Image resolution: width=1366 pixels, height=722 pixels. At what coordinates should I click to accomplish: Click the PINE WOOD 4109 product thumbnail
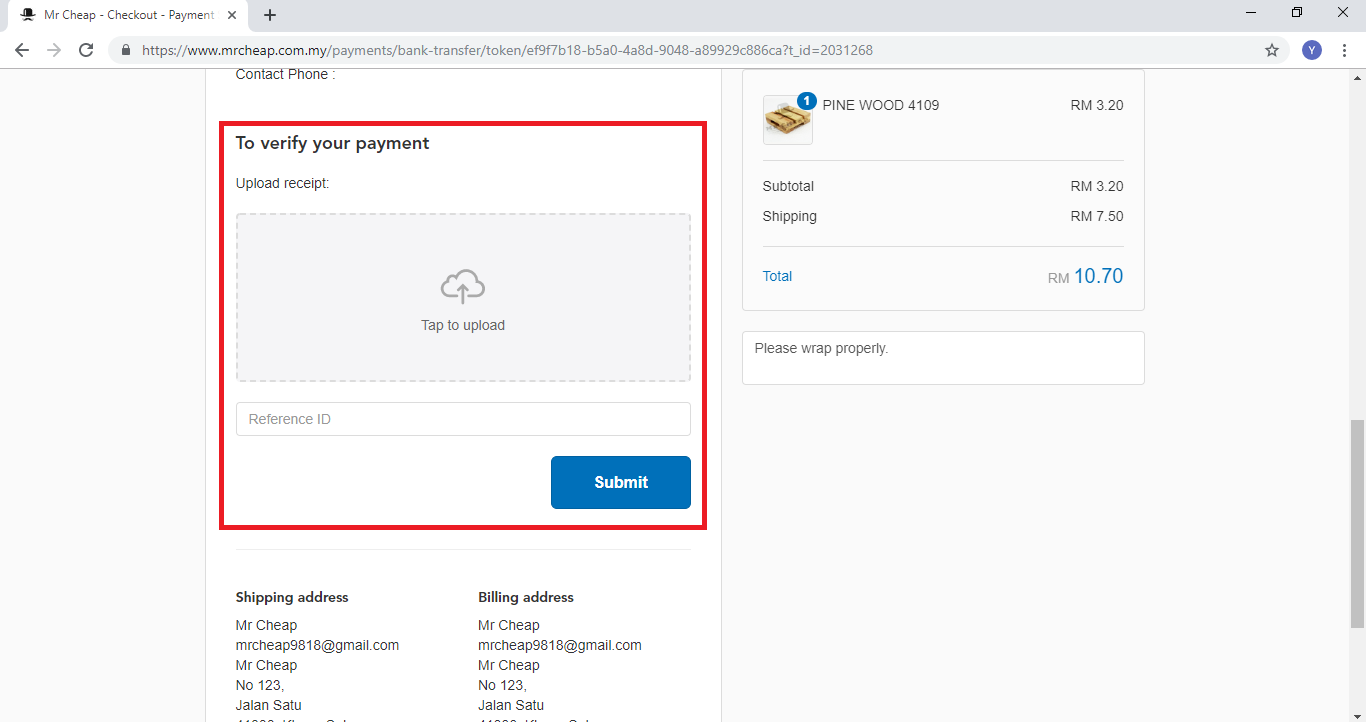[x=788, y=120]
